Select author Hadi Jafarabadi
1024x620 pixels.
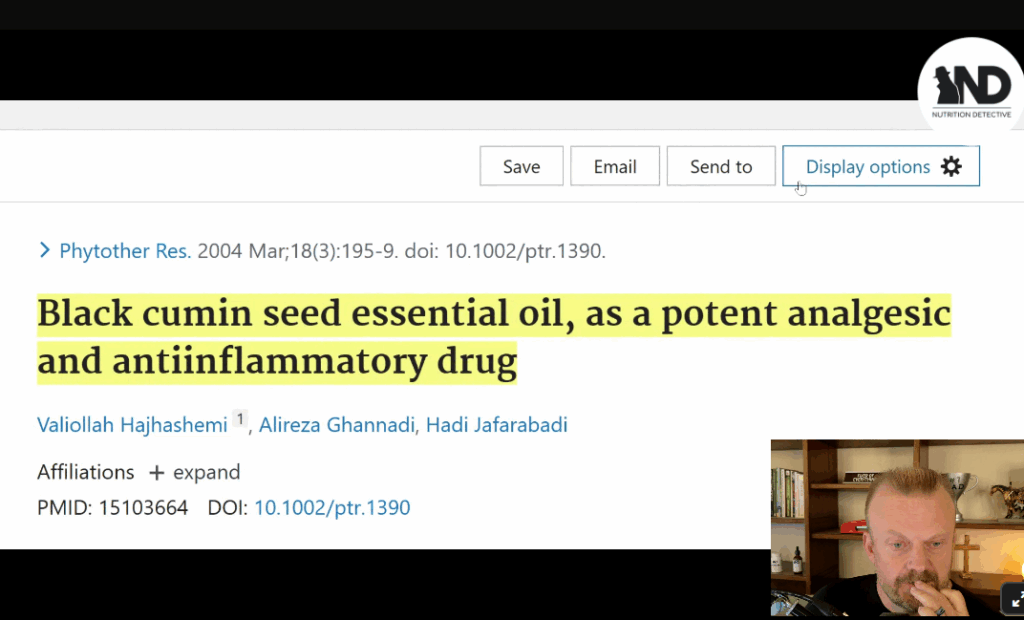pyautogui.click(x=496, y=425)
